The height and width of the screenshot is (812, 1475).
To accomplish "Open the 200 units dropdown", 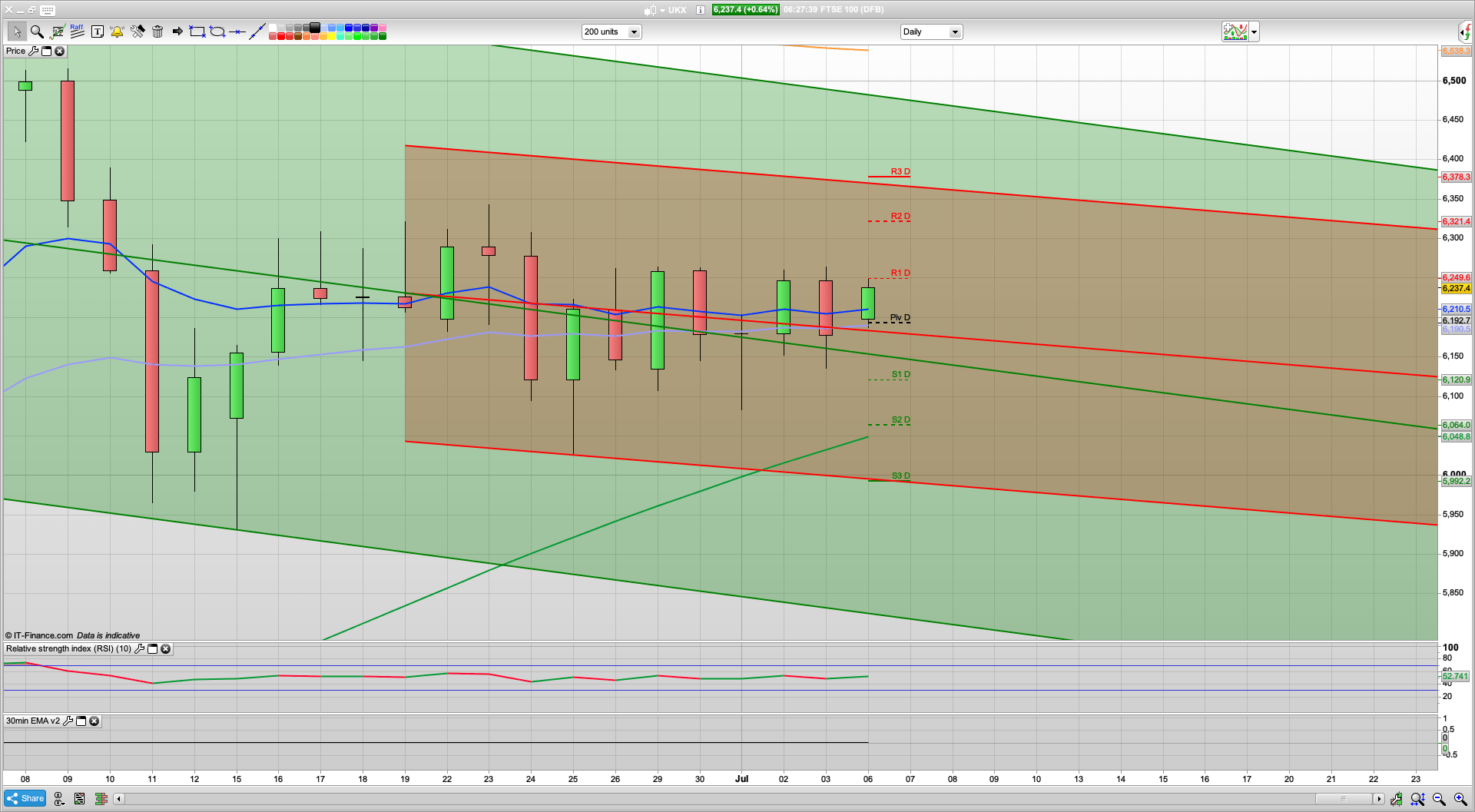I will click(612, 31).
